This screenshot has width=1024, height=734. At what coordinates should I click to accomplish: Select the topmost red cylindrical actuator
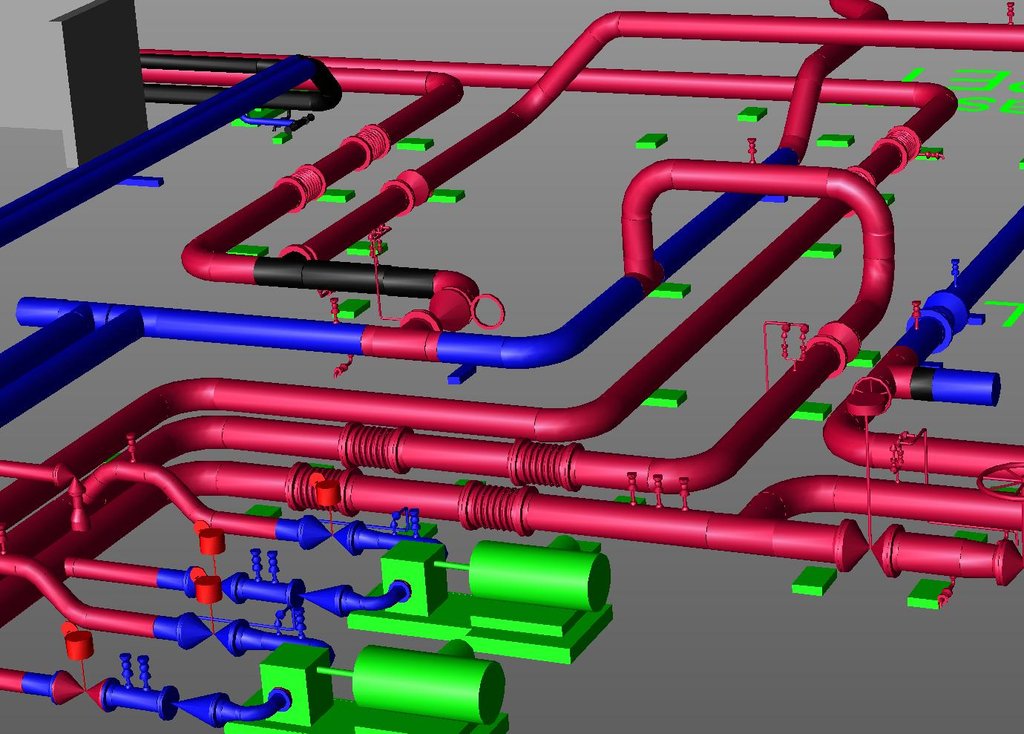tap(326, 492)
